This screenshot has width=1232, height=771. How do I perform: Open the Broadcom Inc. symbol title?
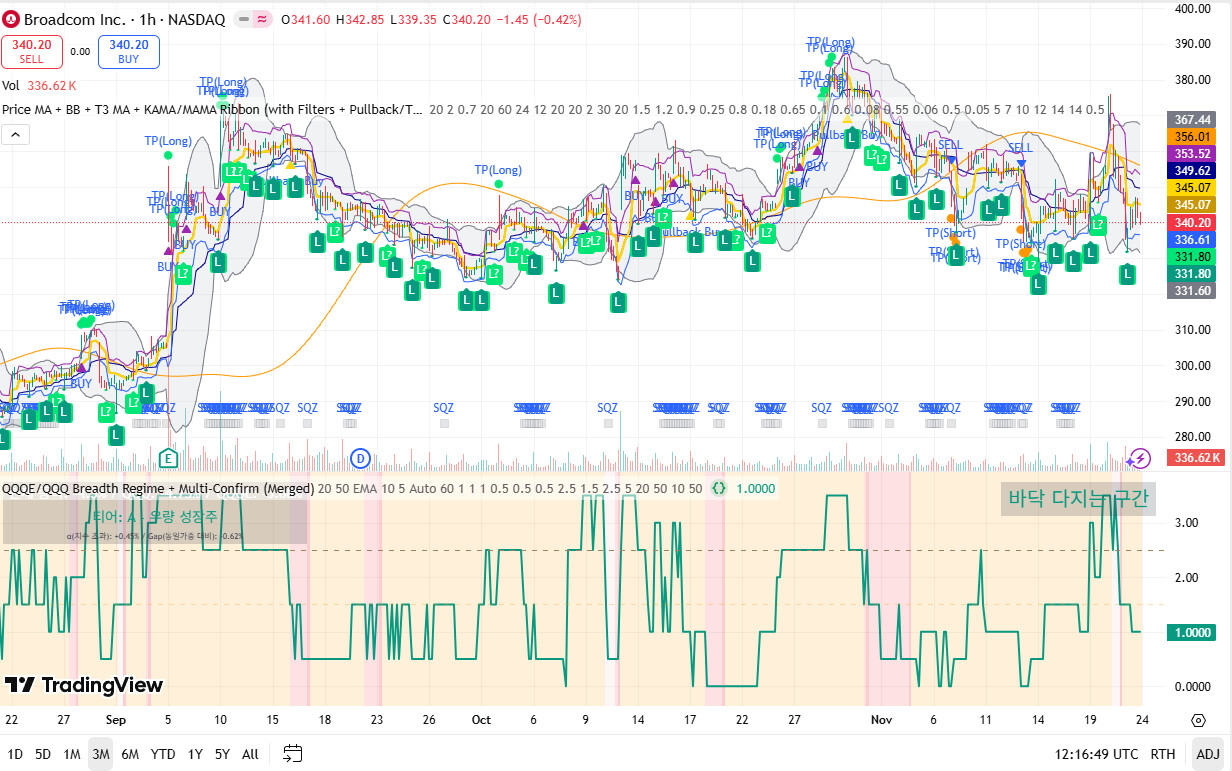coord(72,20)
